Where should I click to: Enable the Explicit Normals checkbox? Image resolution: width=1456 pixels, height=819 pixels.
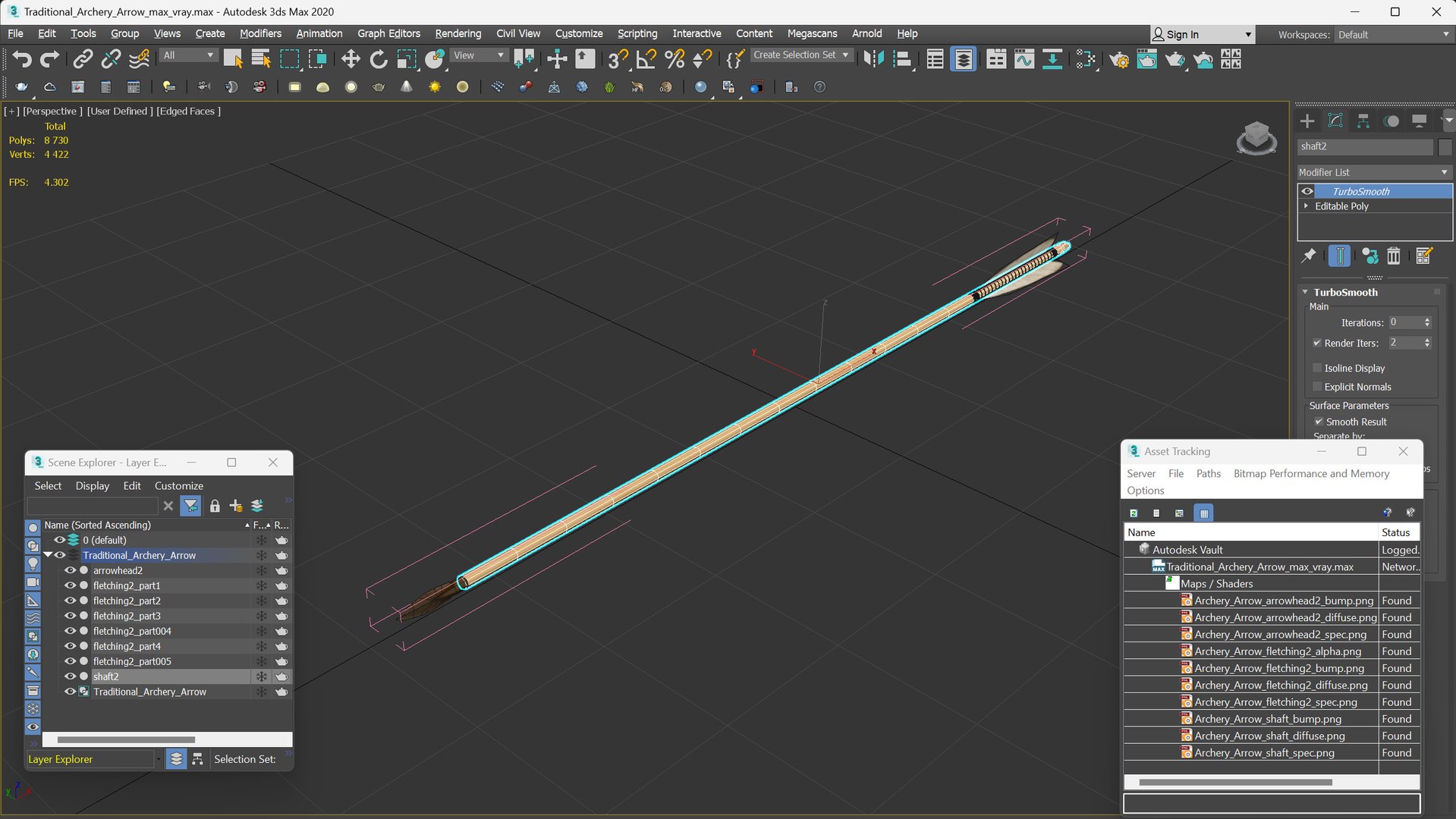pos(1317,387)
